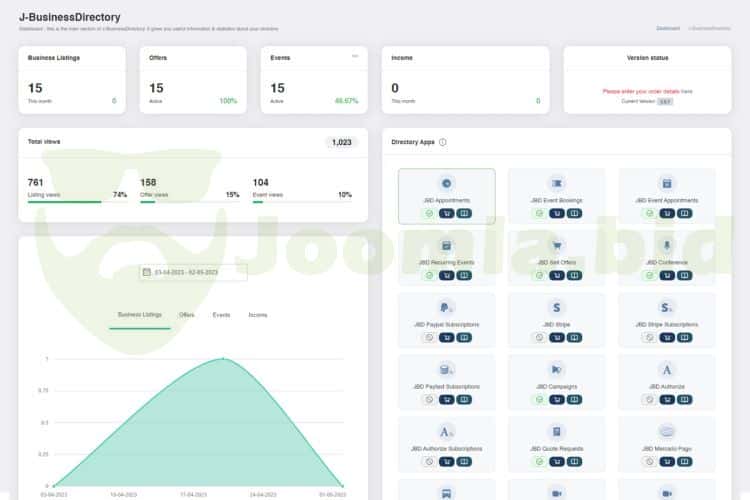Click the JBD Event Bookings ticket icon

(x=557, y=183)
